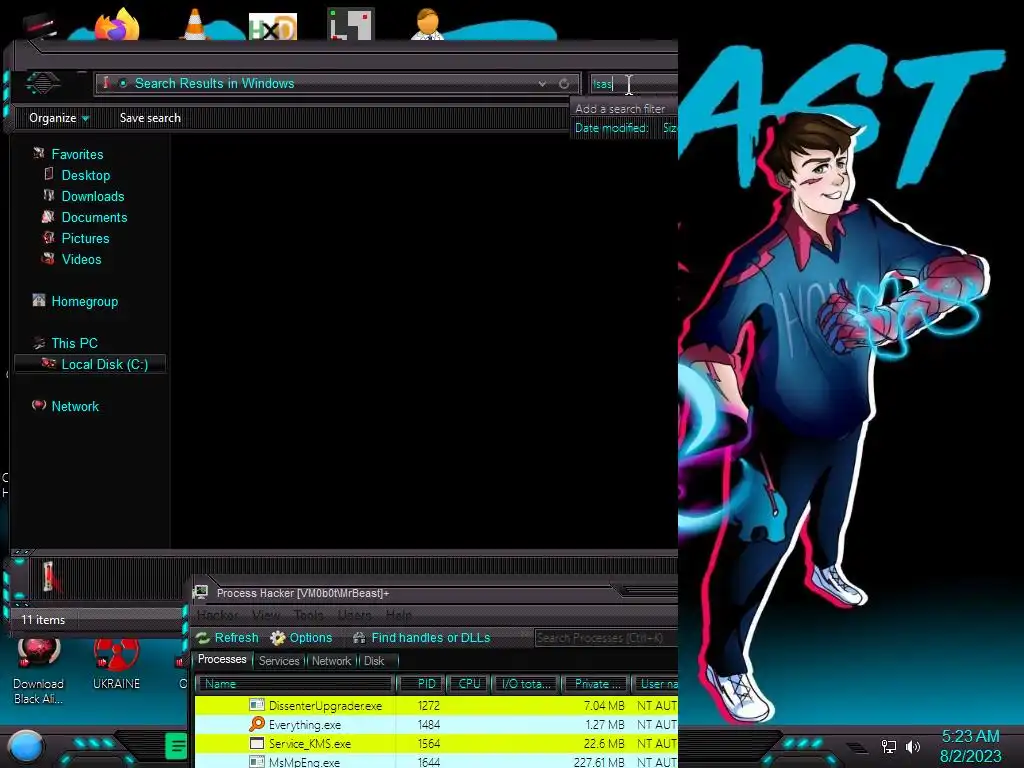Select MsMpEng.exe process row
This screenshot has height=768, width=1024.
pos(436,761)
